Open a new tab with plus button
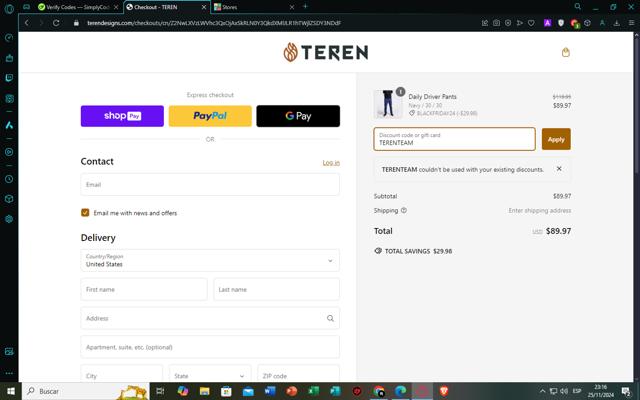640x400 pixels. 305,6
